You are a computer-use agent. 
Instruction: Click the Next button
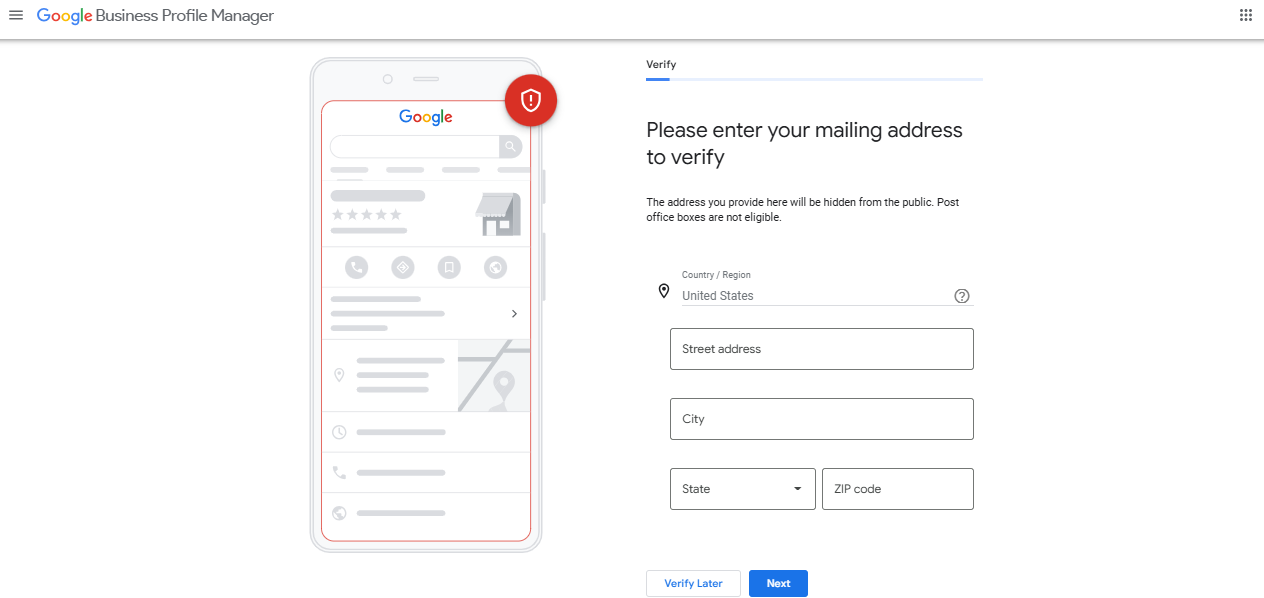778,583
